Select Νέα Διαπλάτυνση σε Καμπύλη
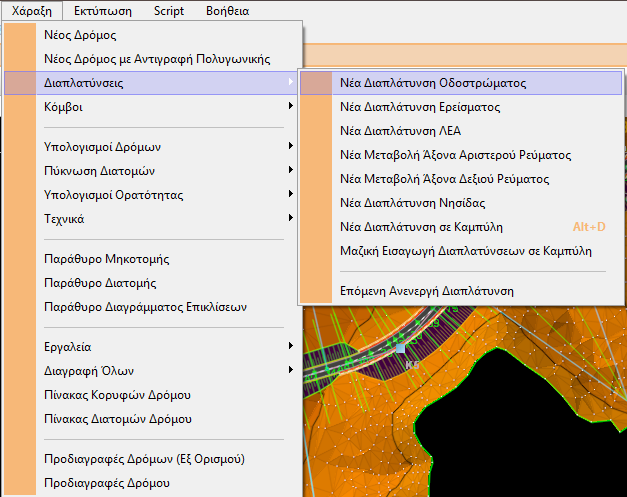Viewport: 627px width, 497px height. tap(461, 227)
